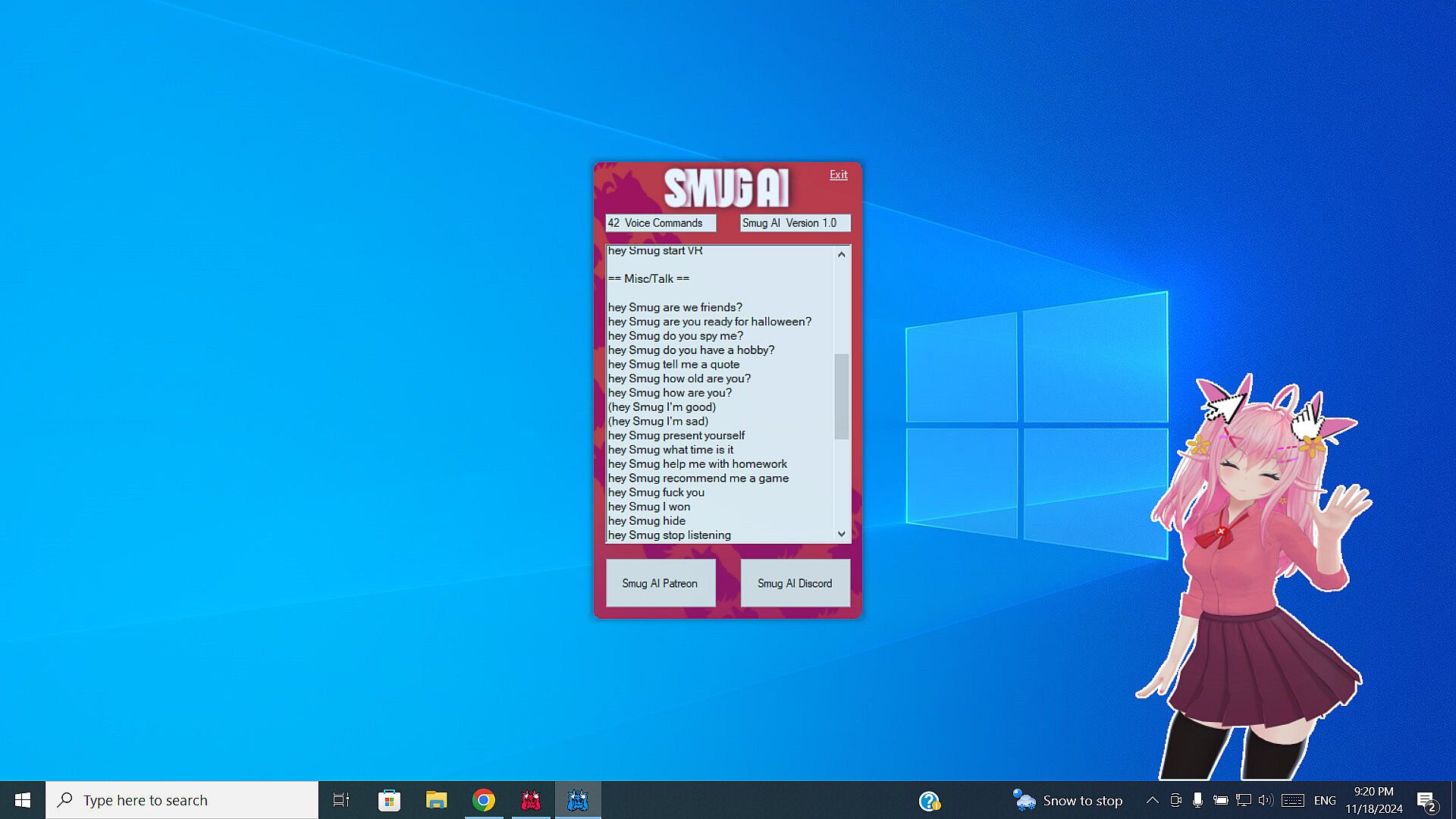Image resolution: width=1456 pixels, height=819 pixels.
Task: Click the 42 Voice Commands field
Action: click(x=660, y=223)
